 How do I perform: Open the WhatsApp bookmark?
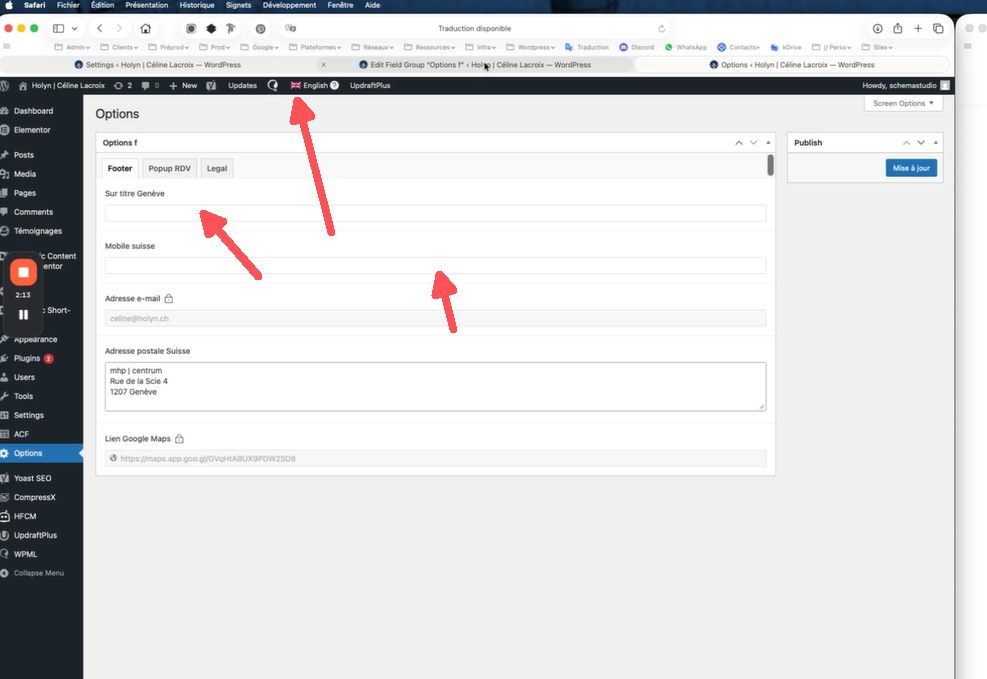(x=686, y=47)
